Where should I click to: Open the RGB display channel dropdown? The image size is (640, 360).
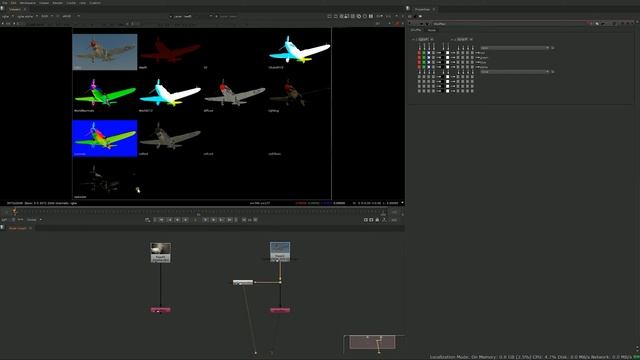point(47,16)
